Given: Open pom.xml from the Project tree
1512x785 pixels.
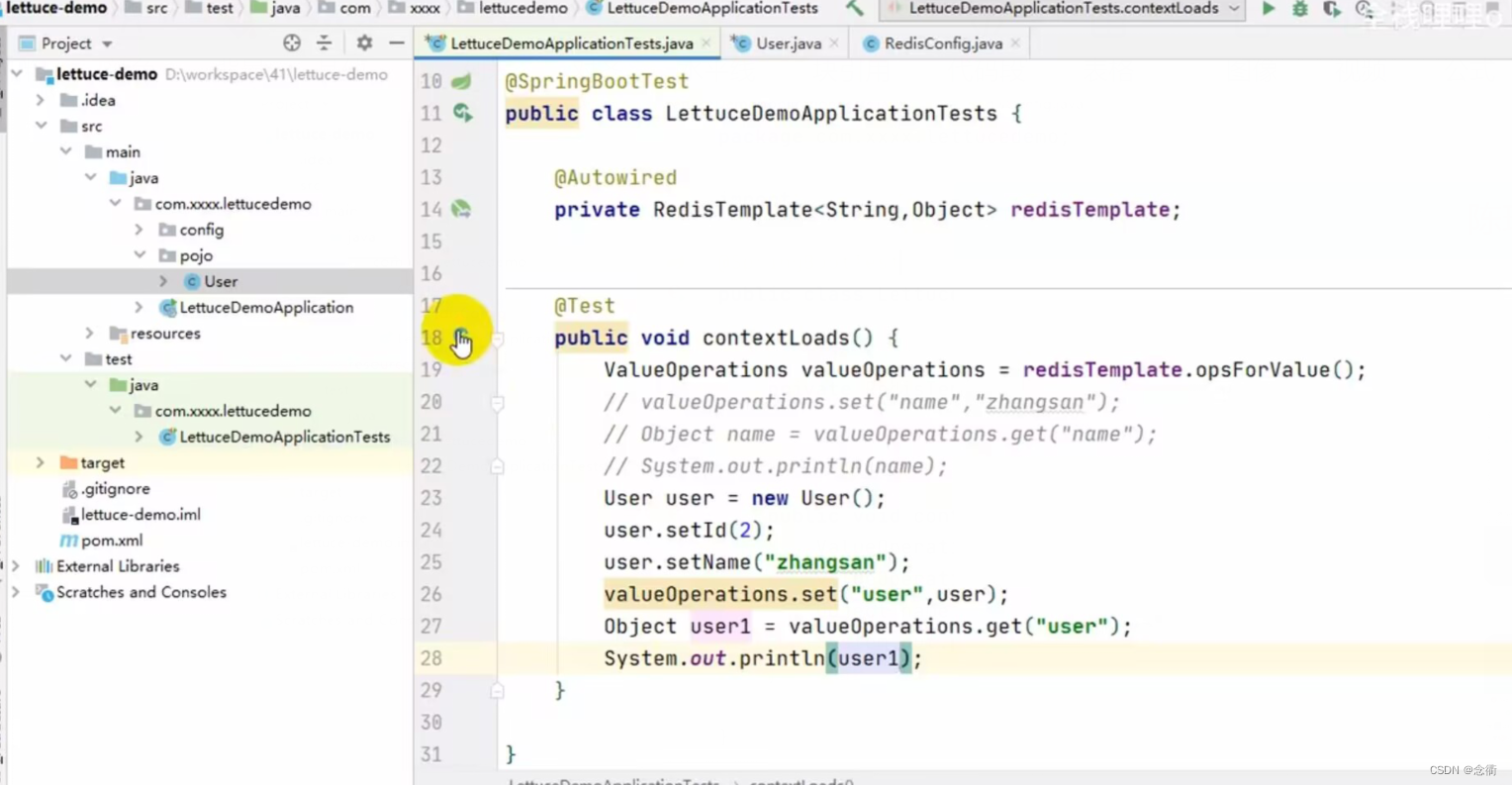Looking at the screenshot, I should [112, 540].
